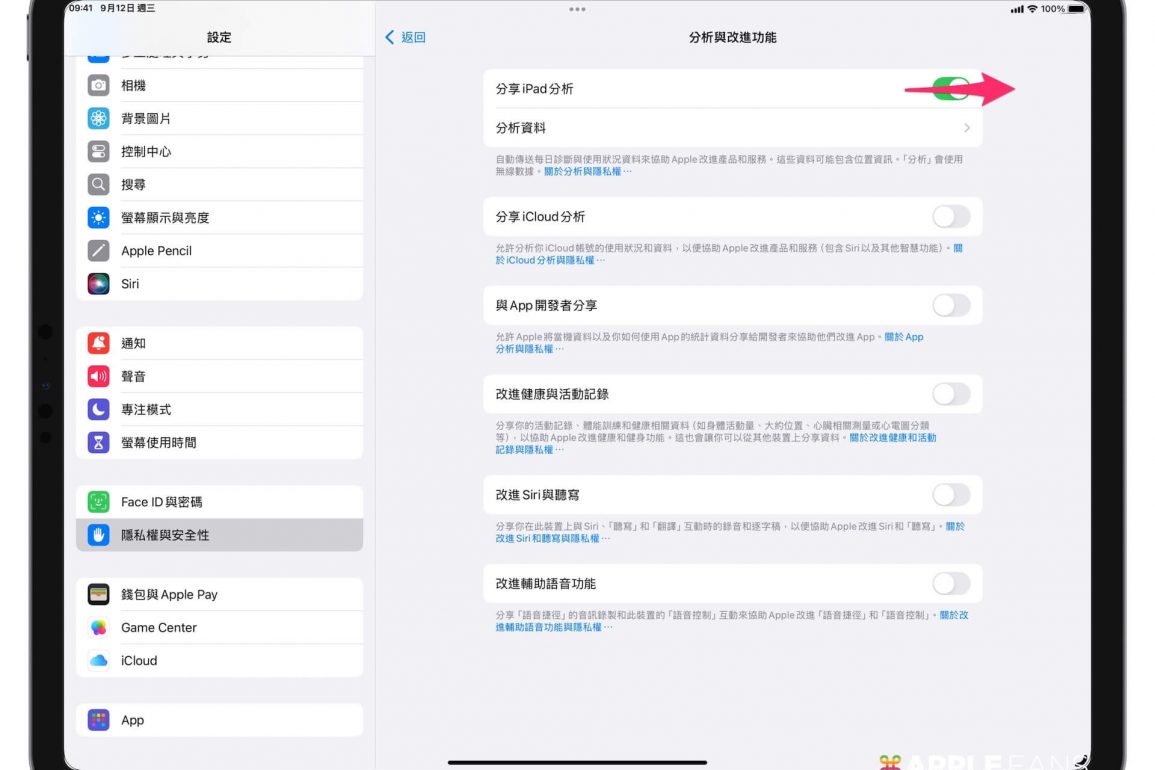This screenshot has width=1155, height=770.
Task: Open the 相機 camera icon in sidebar
Action: point(98,85)
